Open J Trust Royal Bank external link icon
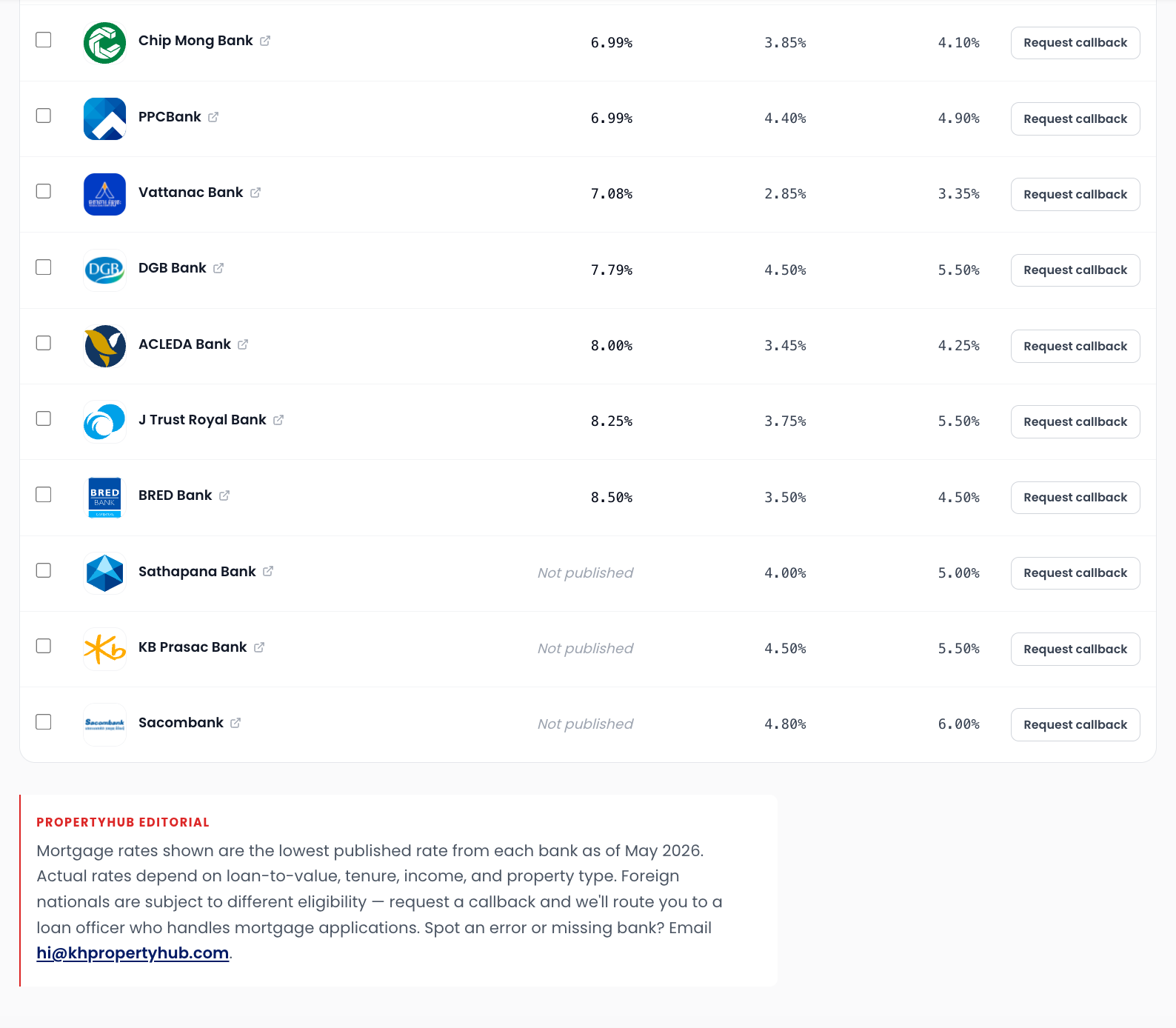Image resolution: width=1176 pixels, height=1028 pixels. [x=278, y=420]
